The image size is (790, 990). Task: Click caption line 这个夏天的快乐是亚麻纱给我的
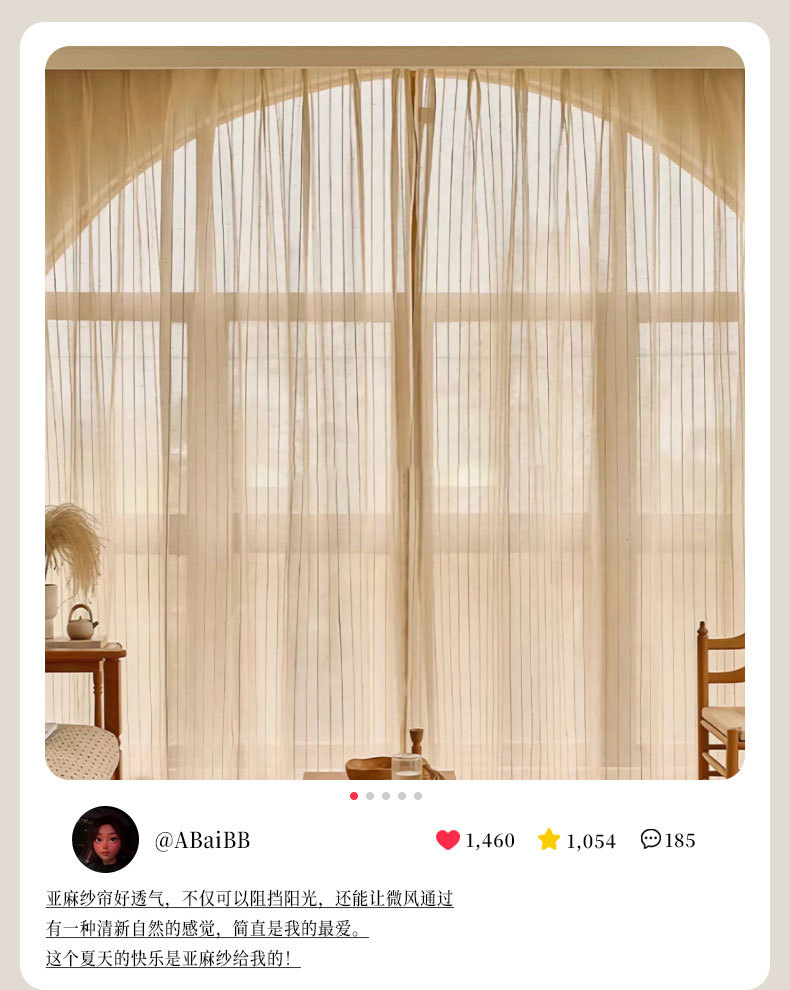pyautogui.click(x=173, y=958)
